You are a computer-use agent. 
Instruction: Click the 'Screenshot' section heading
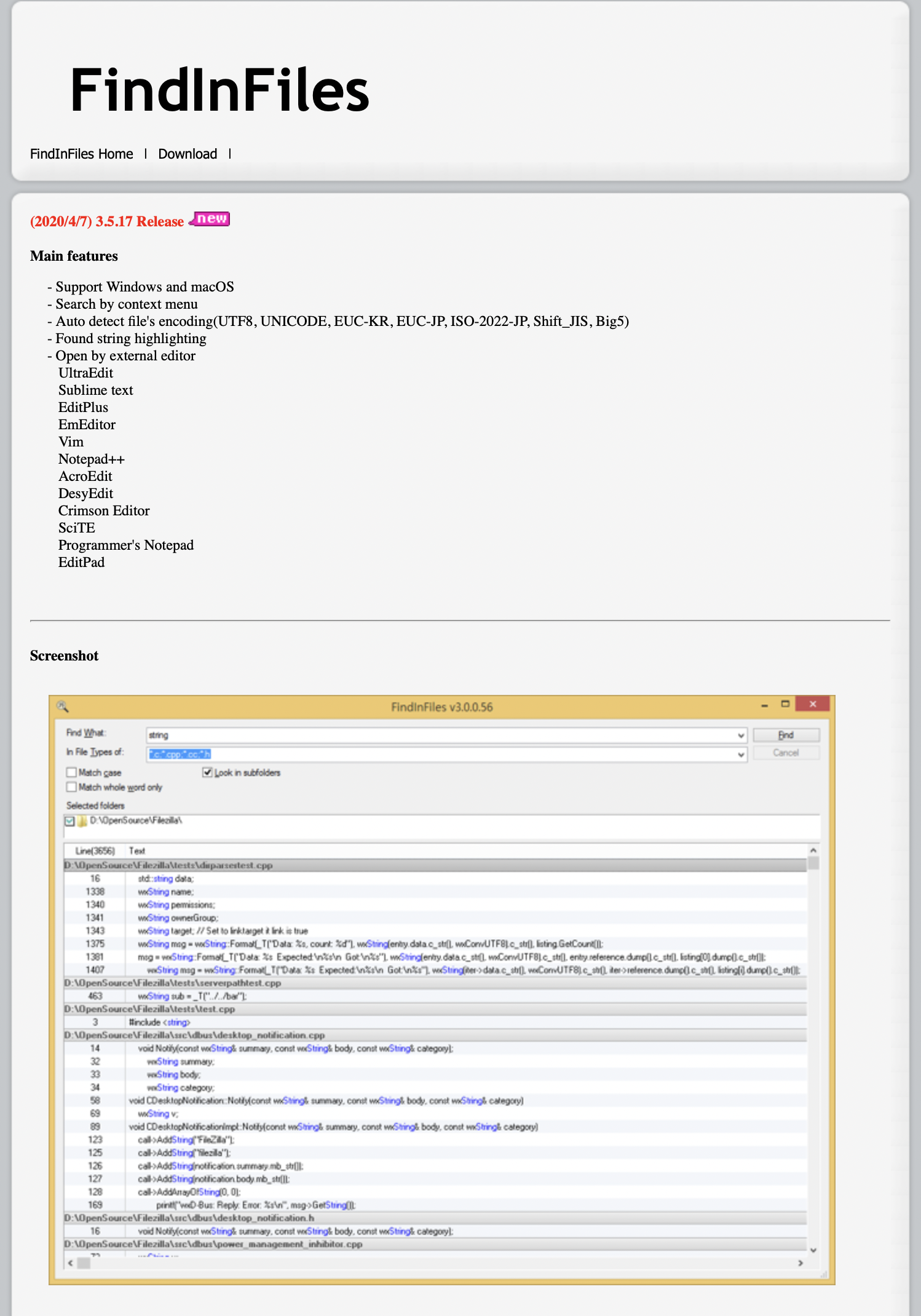pos(64,656)
